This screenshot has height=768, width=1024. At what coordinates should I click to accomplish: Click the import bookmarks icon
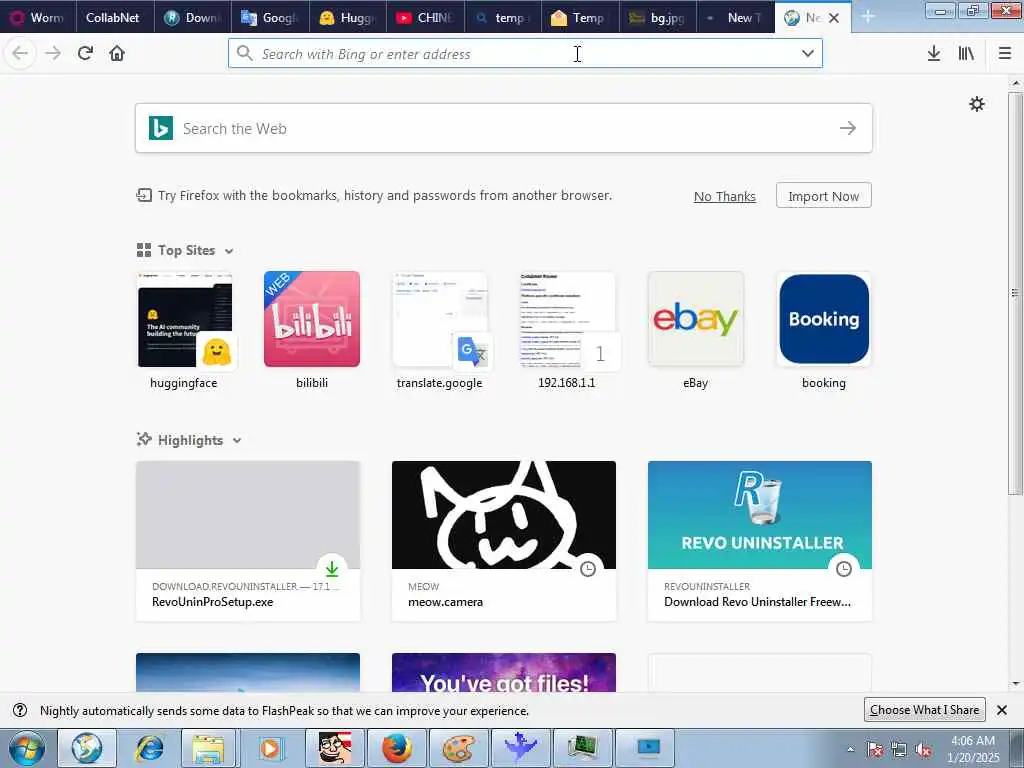point(144,195)
